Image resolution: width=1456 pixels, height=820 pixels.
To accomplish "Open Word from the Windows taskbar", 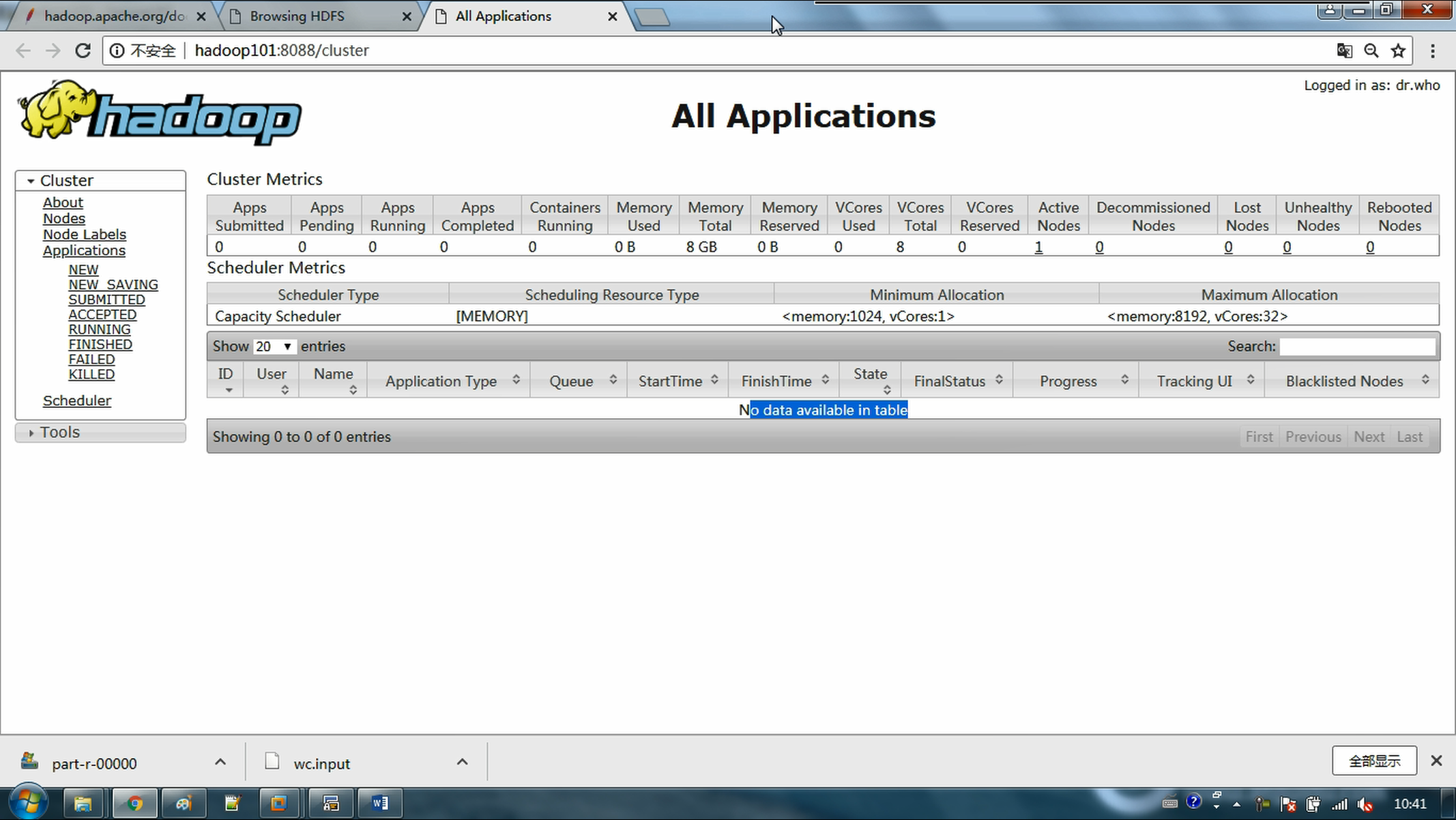I will coord(379,803).
